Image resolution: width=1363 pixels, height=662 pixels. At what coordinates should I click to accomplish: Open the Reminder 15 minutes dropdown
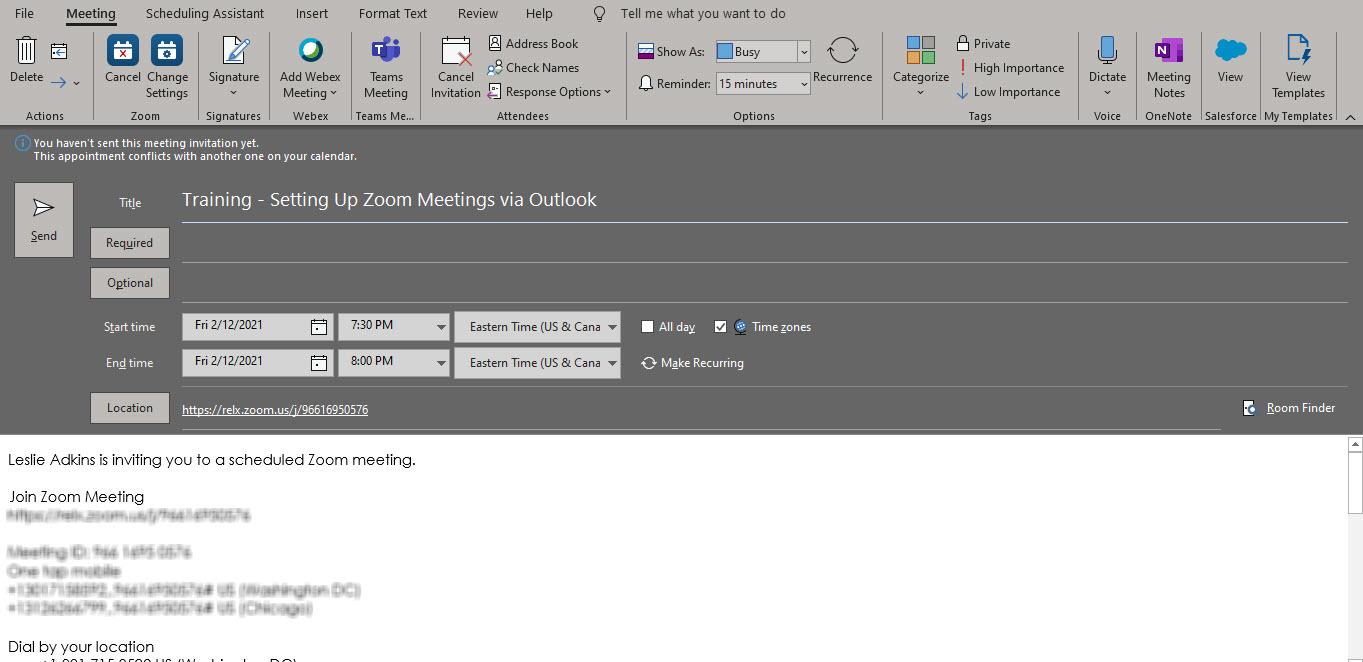[803, 84]
